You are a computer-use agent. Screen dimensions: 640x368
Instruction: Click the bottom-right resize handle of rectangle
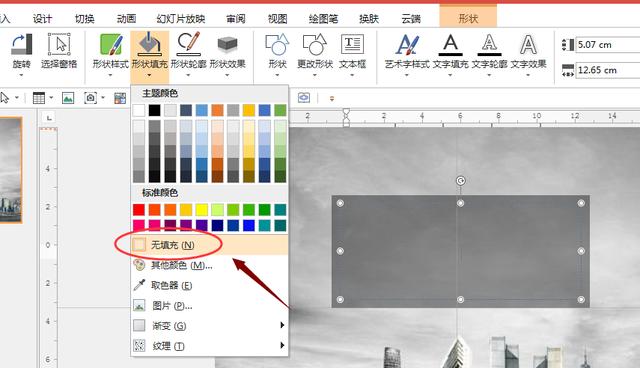click(581, 299)
